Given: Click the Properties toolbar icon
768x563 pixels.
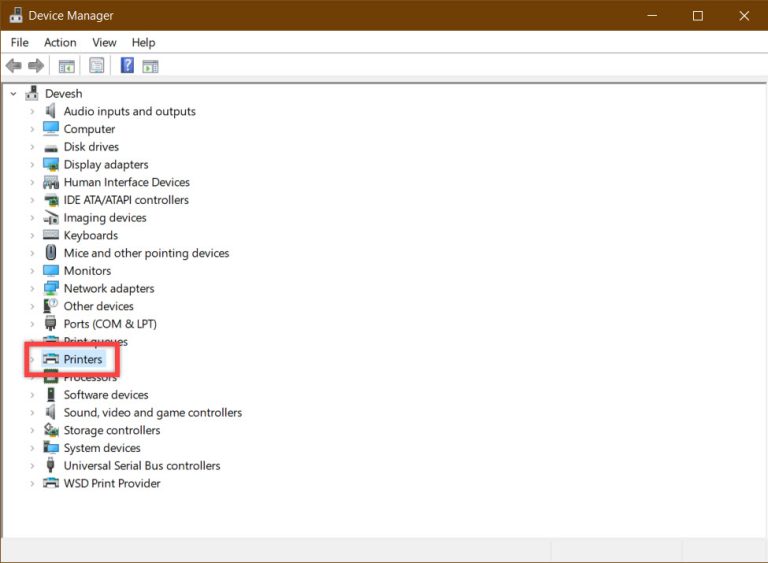Looking at the screenshot, I should pos(96,65).
